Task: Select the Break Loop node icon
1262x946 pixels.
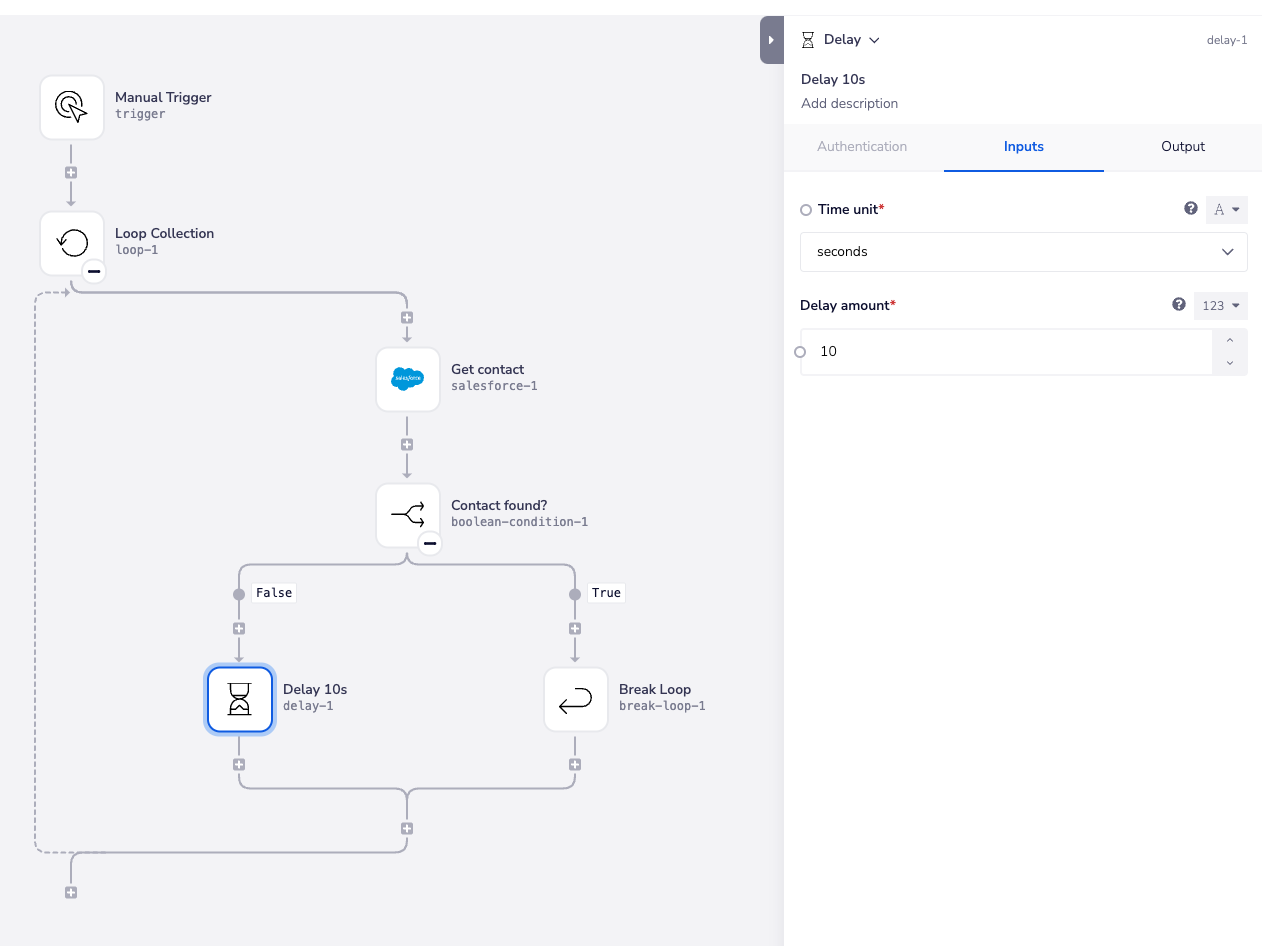Action: 576,700
